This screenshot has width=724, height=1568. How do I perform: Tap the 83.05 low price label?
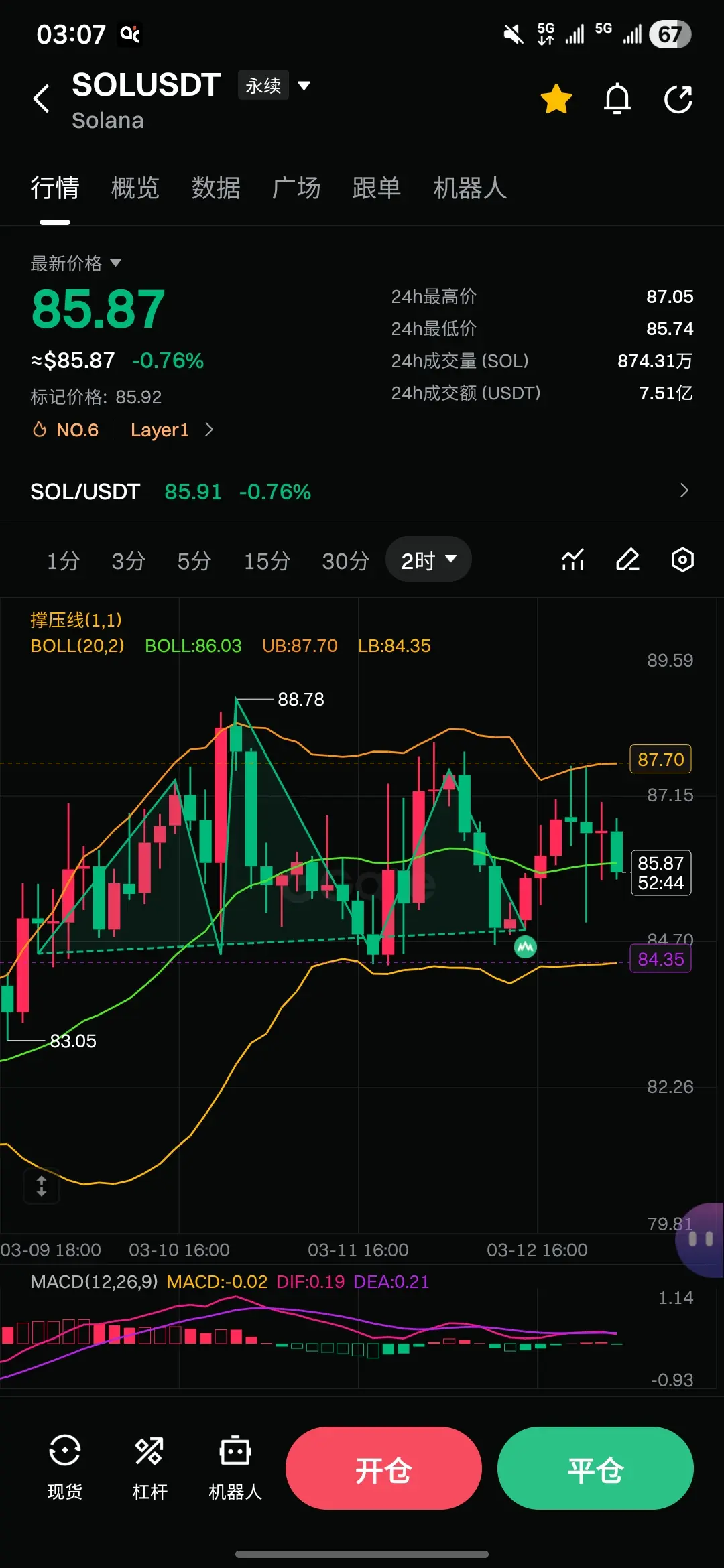coord(73,1041)
